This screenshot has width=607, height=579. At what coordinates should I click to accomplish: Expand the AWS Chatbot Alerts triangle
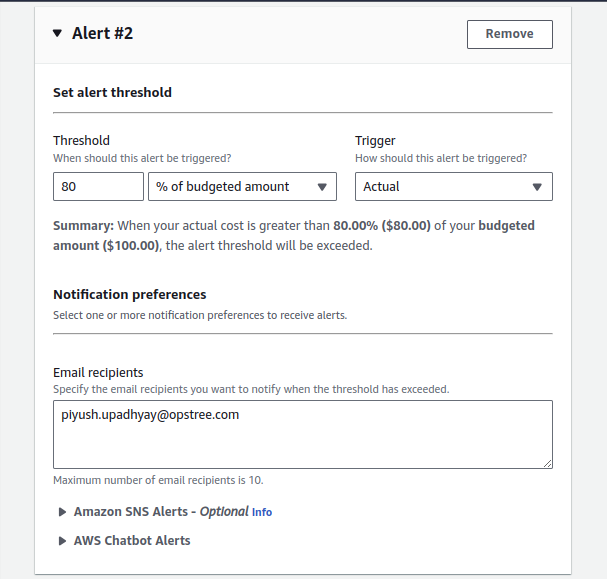[x=63, y=541]
